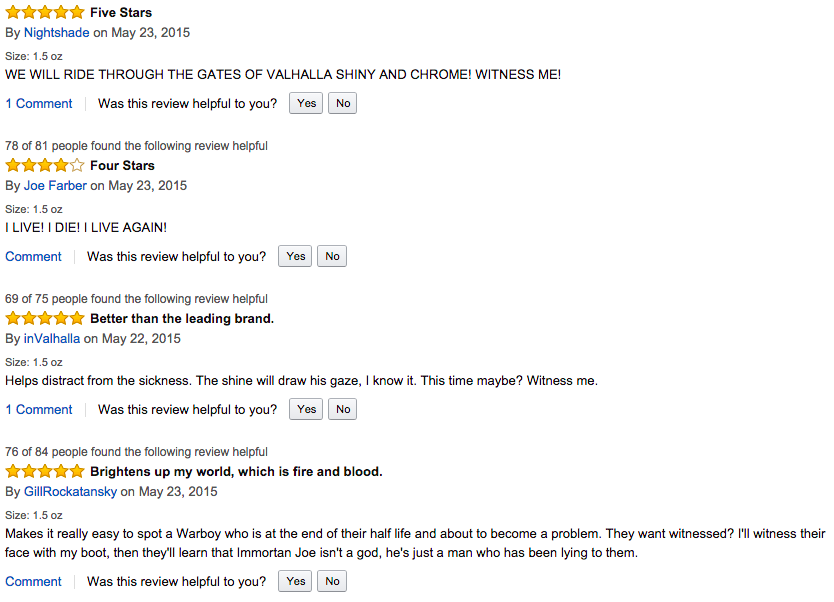Viewport: 834px width, 602px height.
Task: Click the Four Stars rating icons
Action: pos(45,165)
